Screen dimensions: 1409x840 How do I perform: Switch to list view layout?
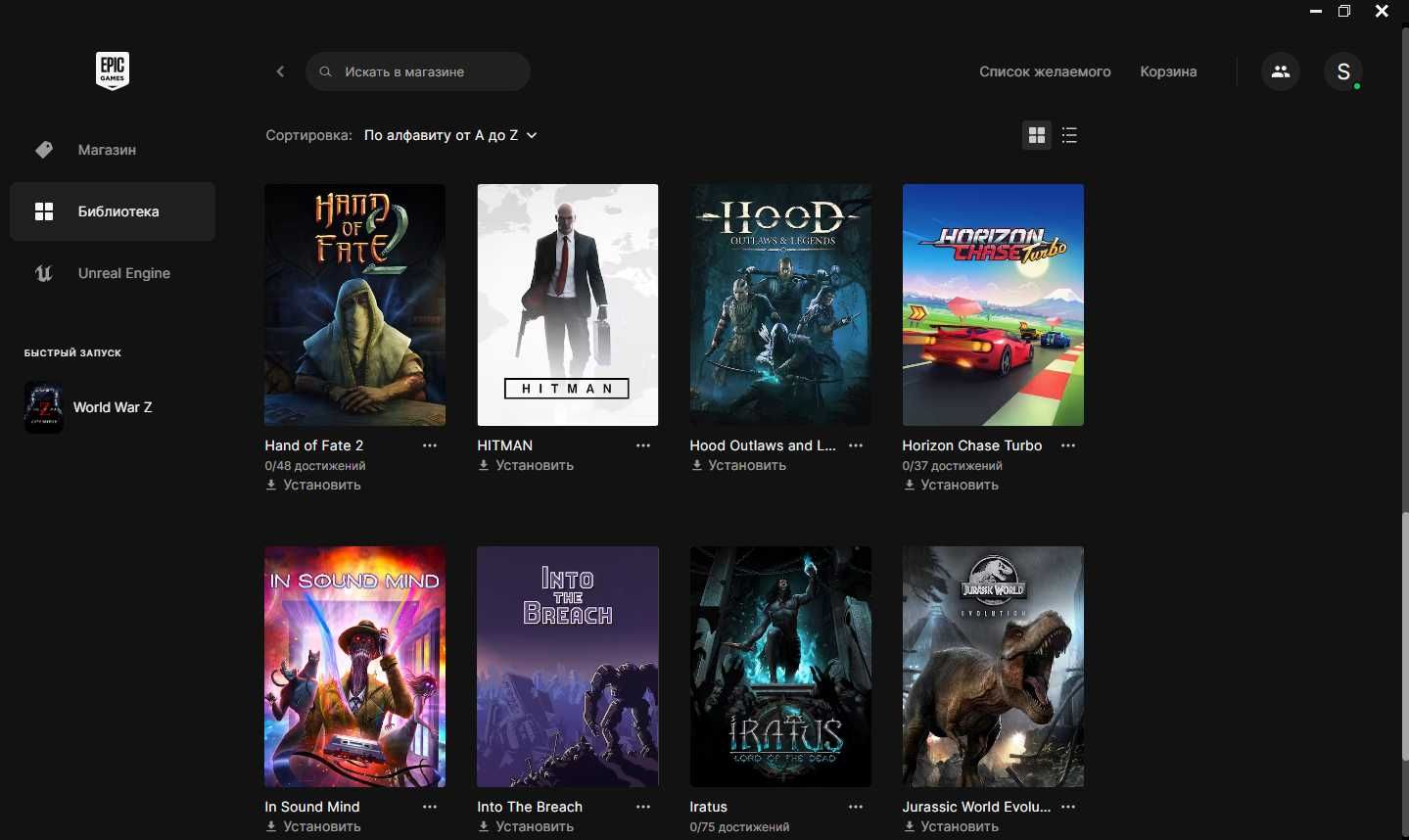coord(1069,135)
